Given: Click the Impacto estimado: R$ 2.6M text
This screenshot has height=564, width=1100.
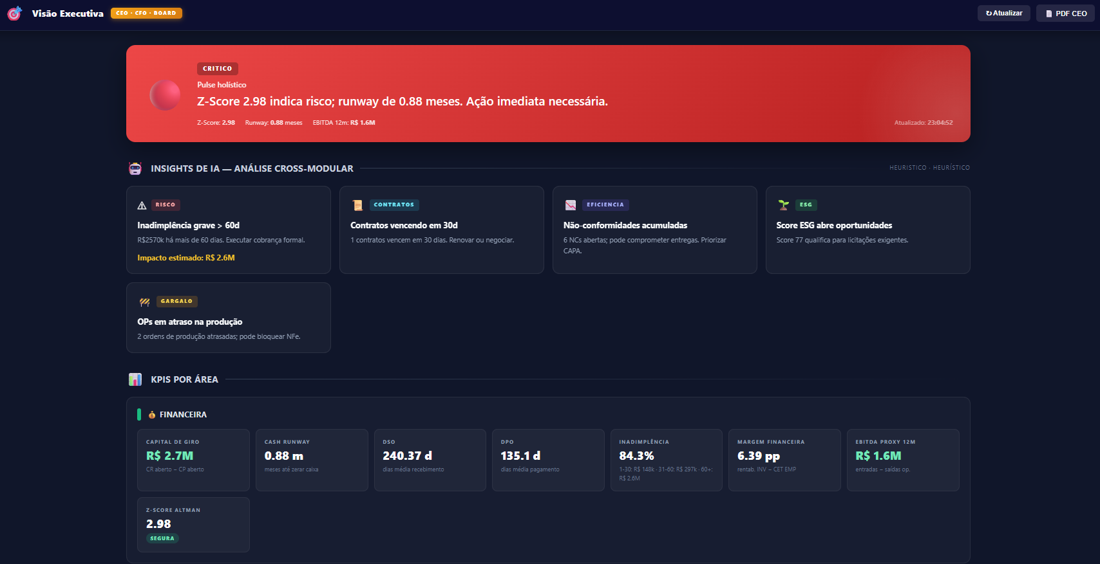Looking at the screenshot, I should (186, 258).
